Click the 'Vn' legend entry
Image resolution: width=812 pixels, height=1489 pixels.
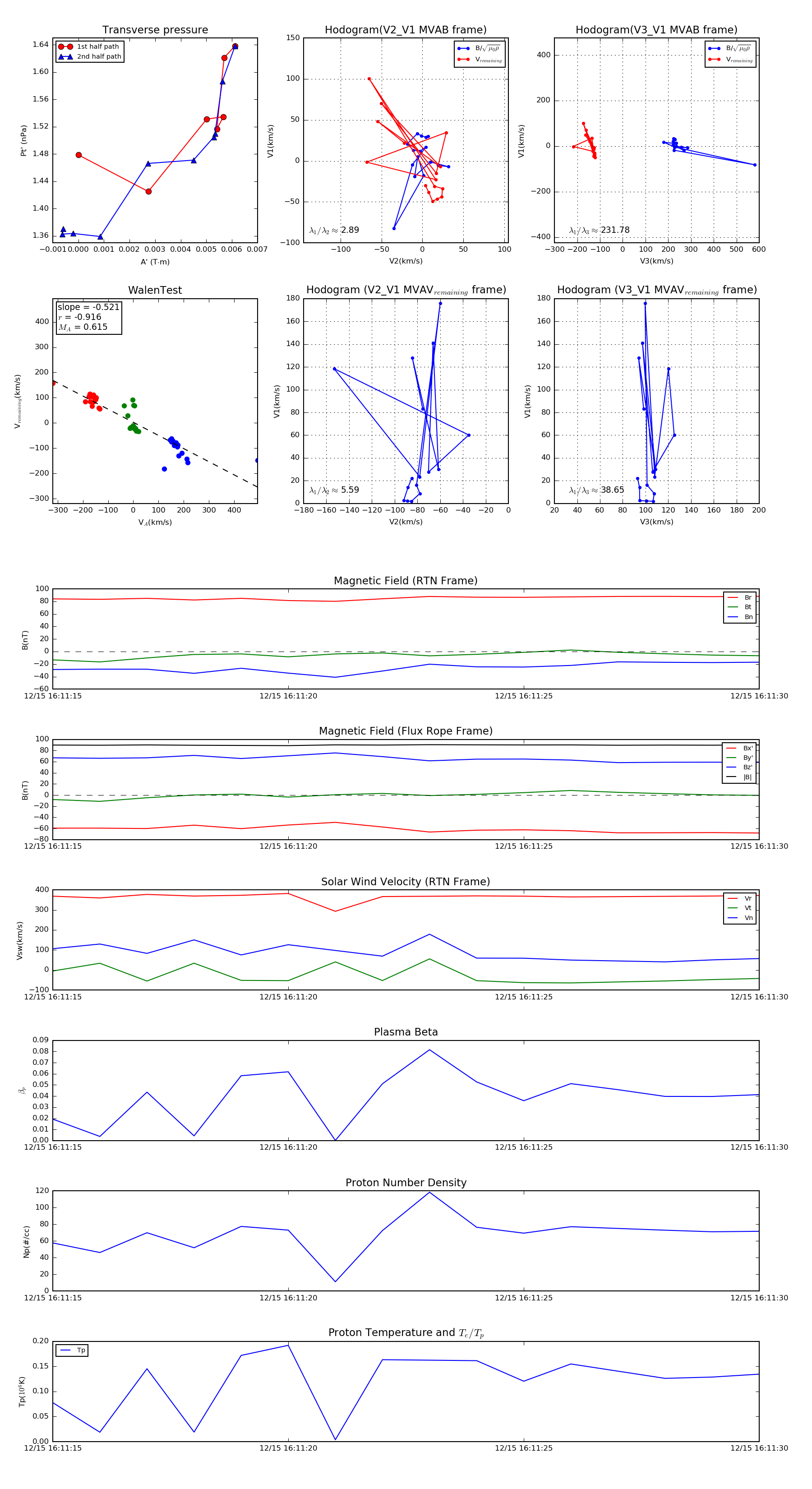coord(740,918)
